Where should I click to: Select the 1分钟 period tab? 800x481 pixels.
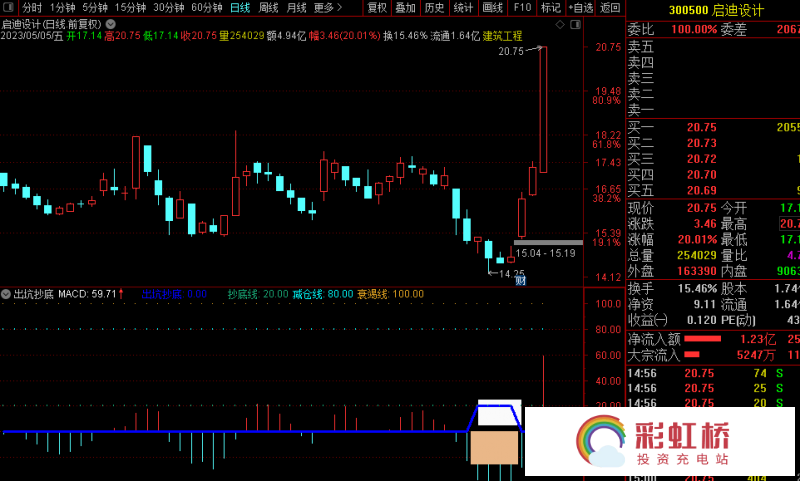[62, 8]
